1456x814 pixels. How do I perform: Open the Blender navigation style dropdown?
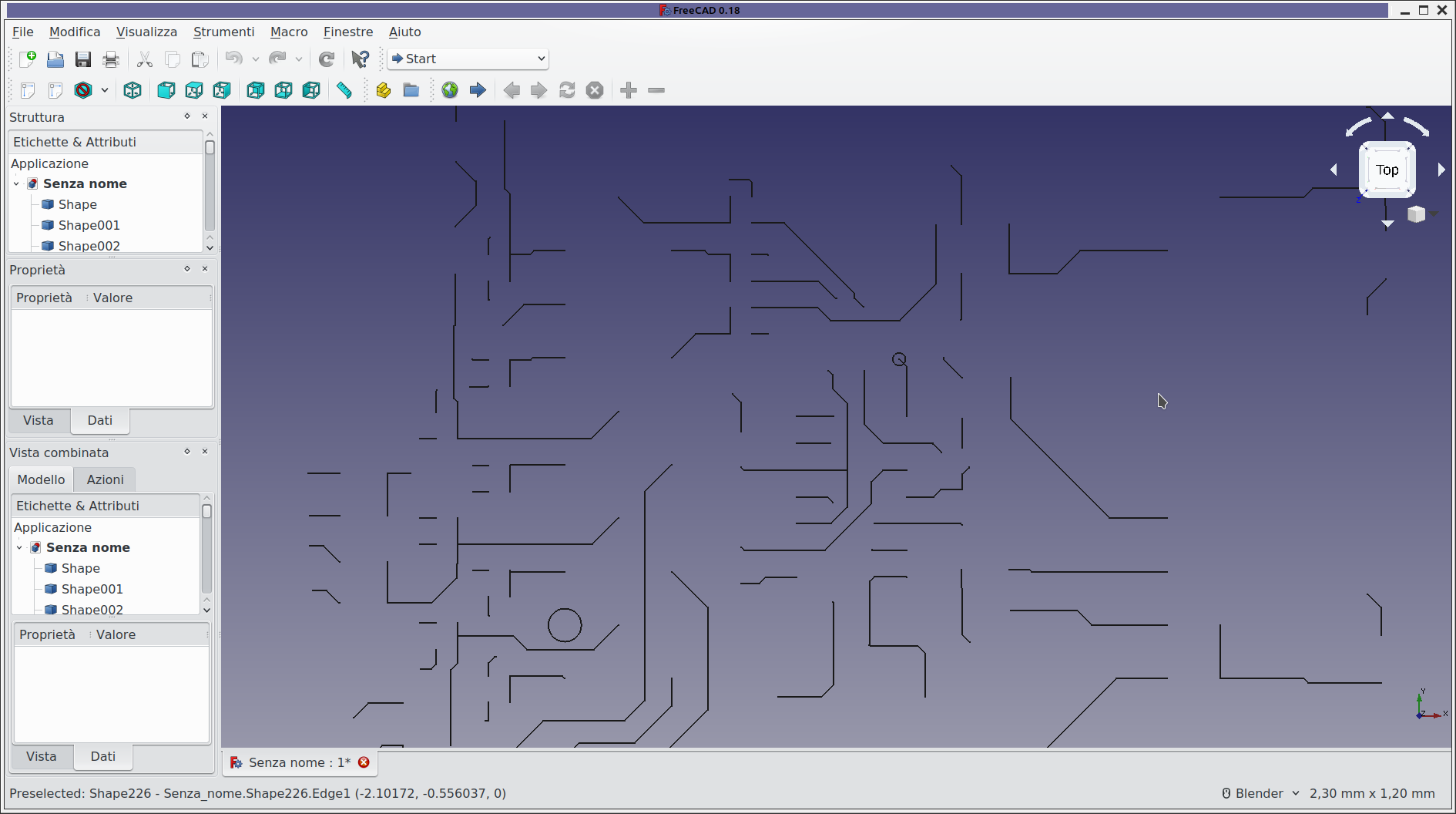(x=1260, y=793)
